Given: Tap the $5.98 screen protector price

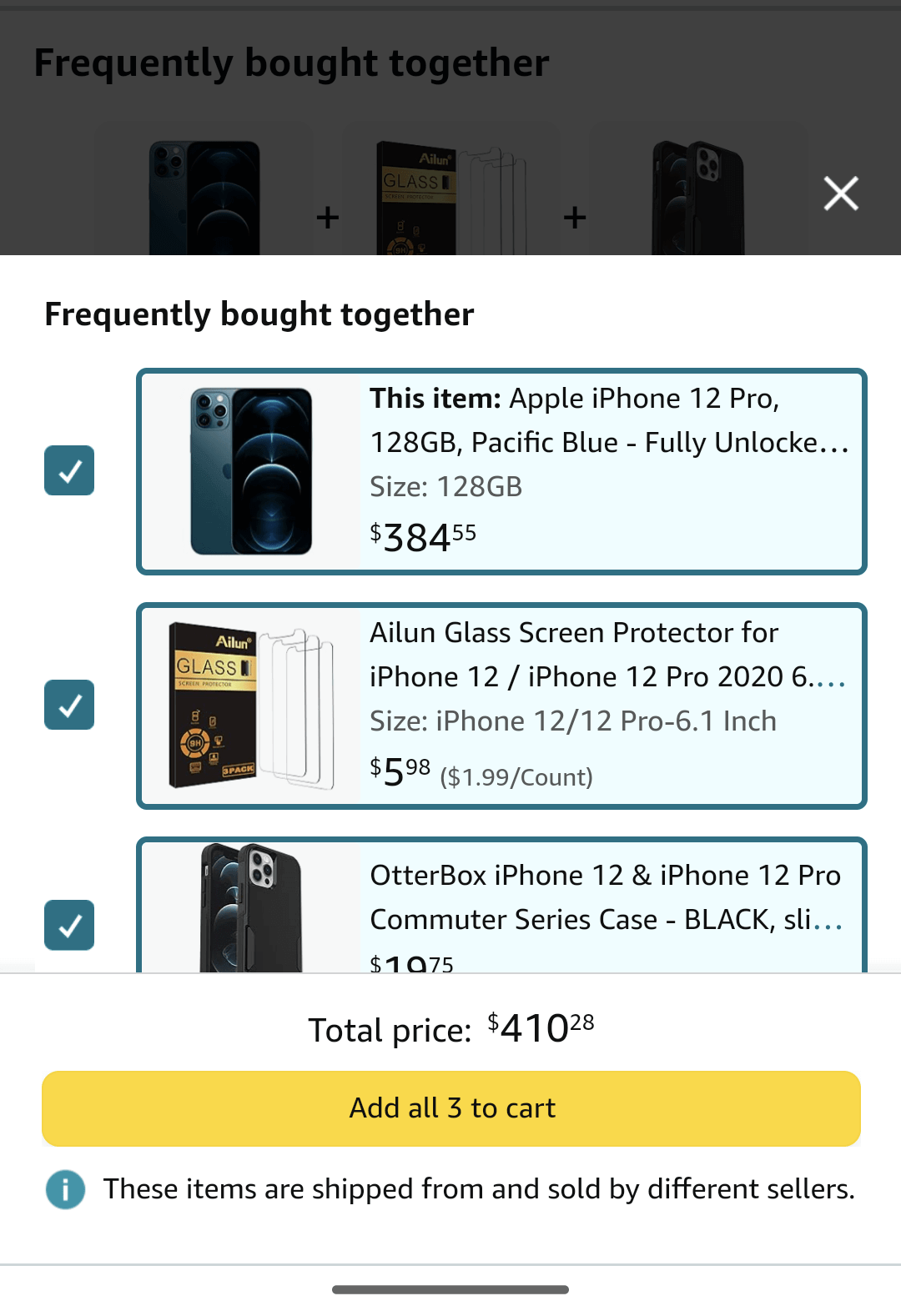Looking at the screenshot, I should point(400,771).
